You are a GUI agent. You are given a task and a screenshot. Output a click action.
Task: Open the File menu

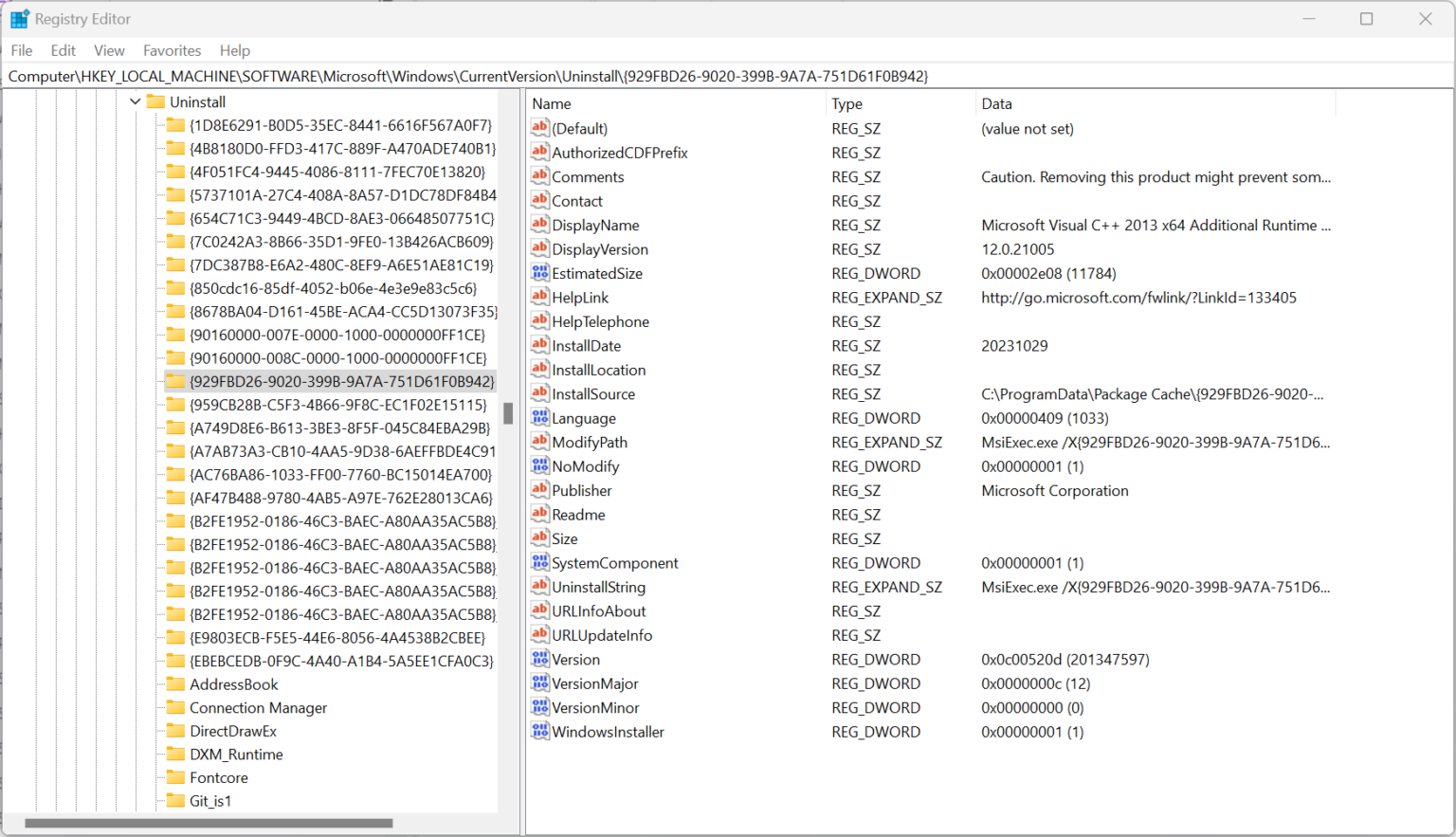22,50
